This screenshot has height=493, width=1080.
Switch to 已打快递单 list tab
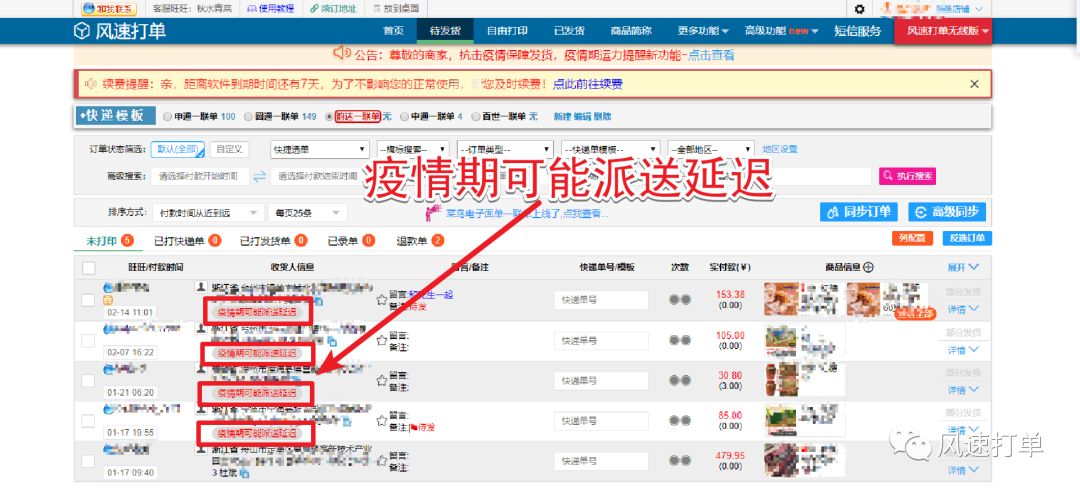point(187,241)
